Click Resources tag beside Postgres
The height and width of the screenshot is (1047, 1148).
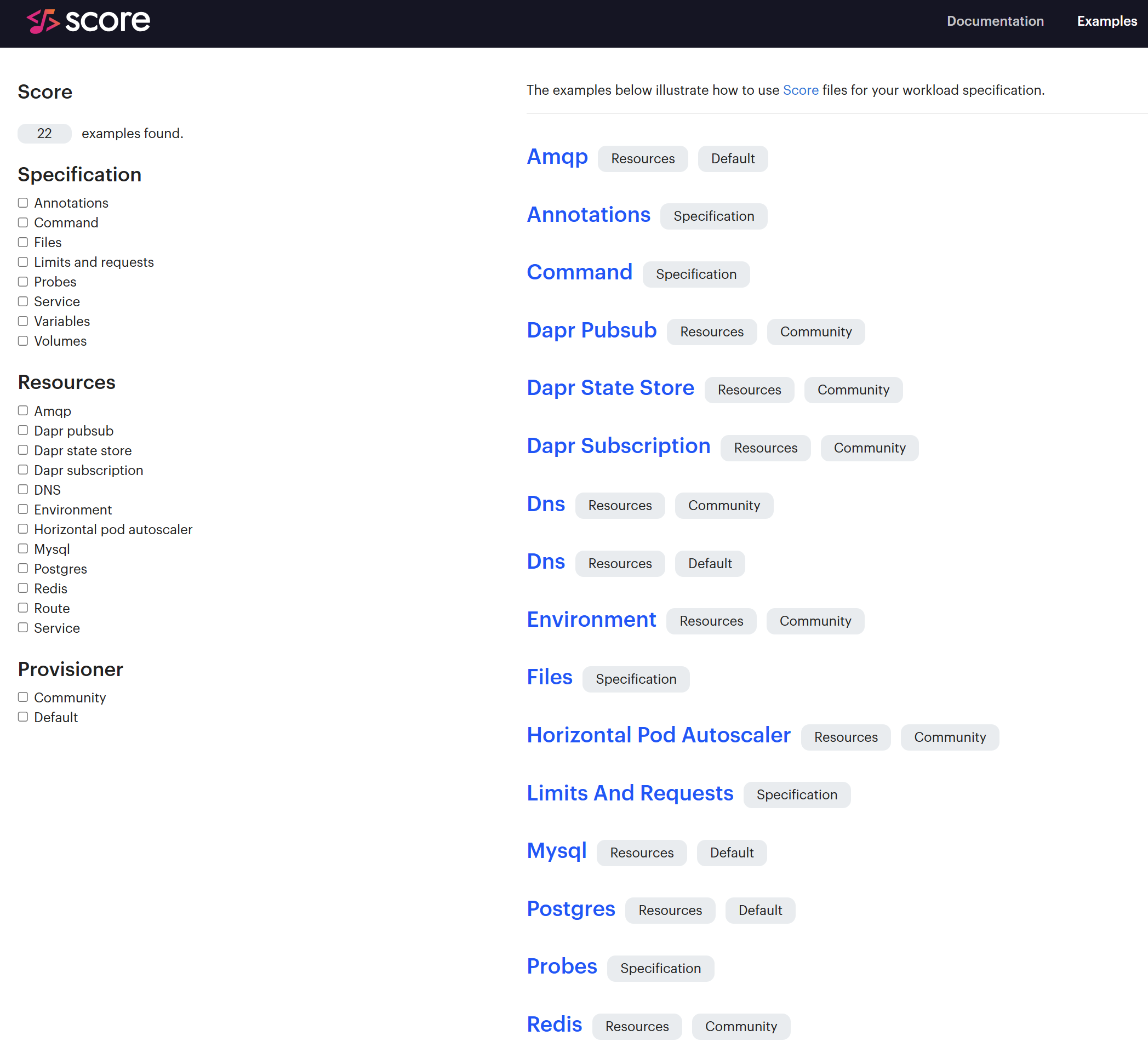point(670,911)
